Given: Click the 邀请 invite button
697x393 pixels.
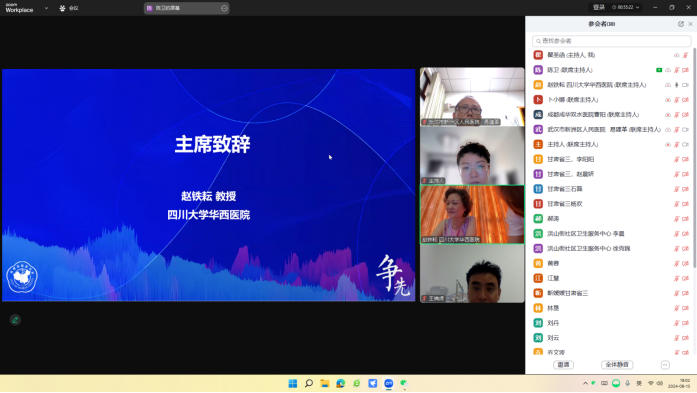Looking at the screenshot, I should (x=563, y=365).
